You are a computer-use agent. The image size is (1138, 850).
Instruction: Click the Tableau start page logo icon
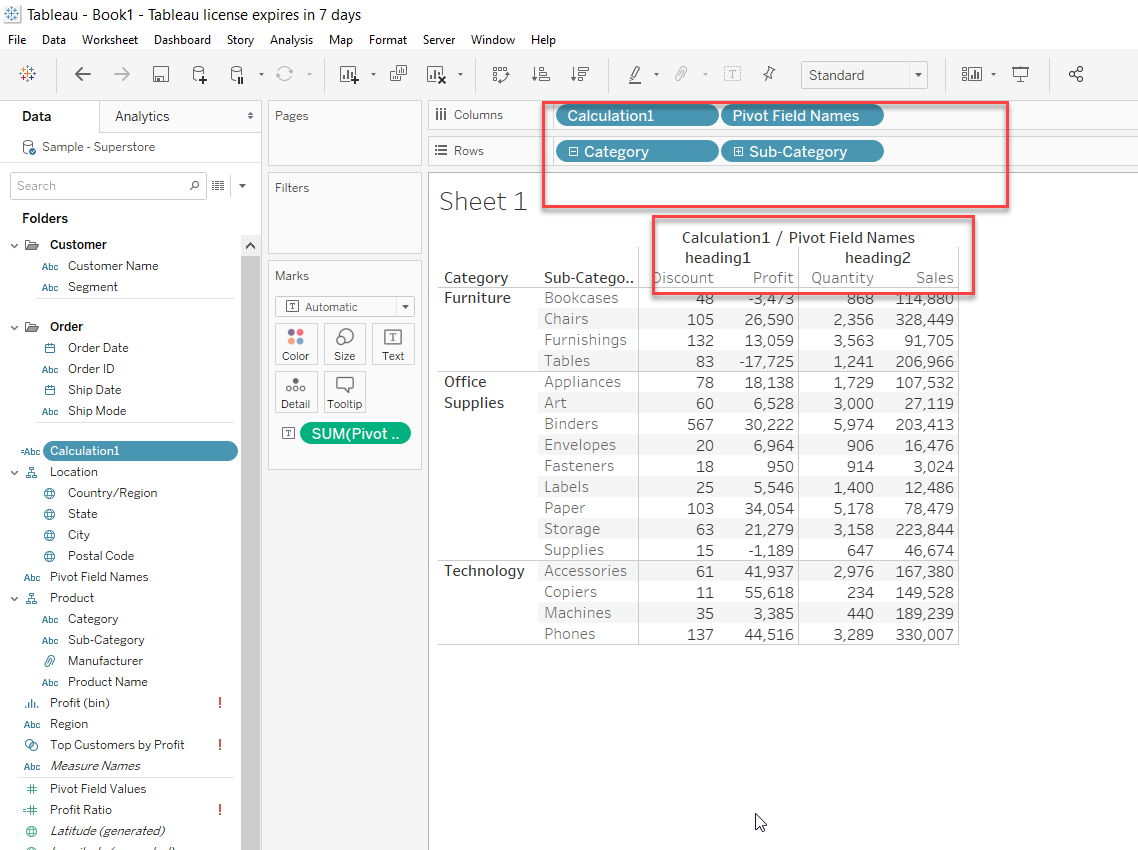28,74
